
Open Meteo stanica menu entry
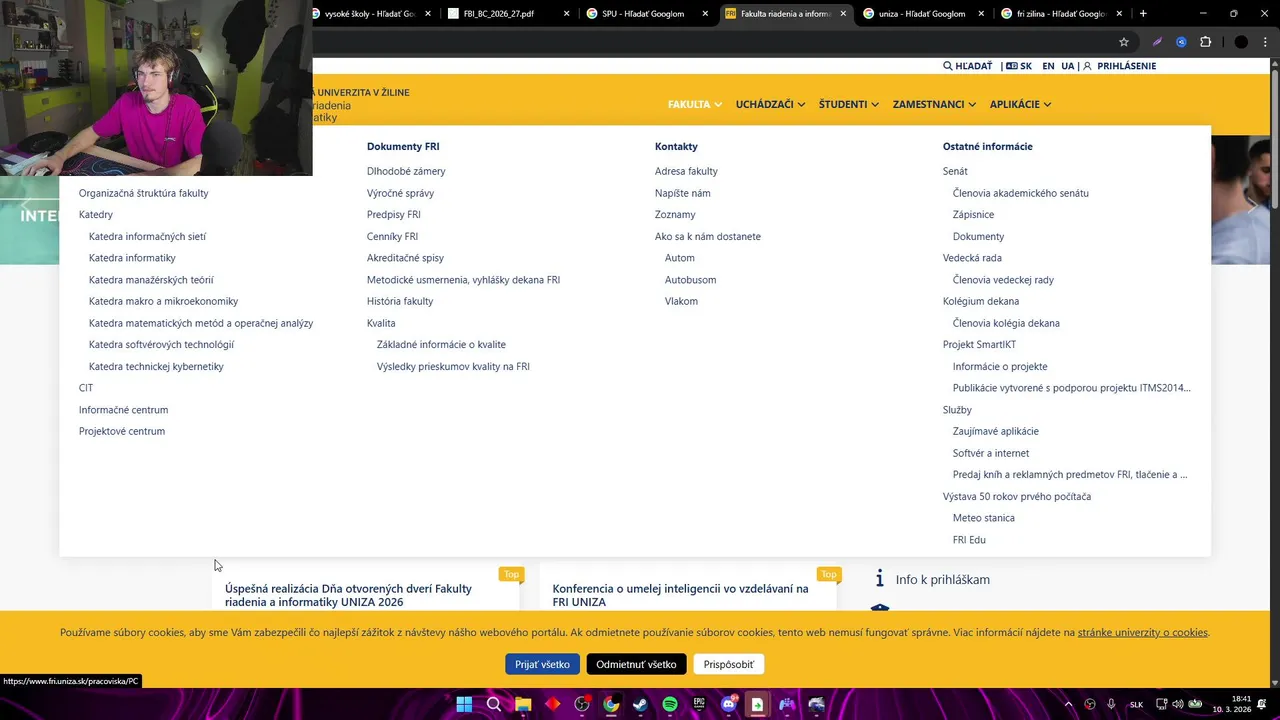coord(984,518)
